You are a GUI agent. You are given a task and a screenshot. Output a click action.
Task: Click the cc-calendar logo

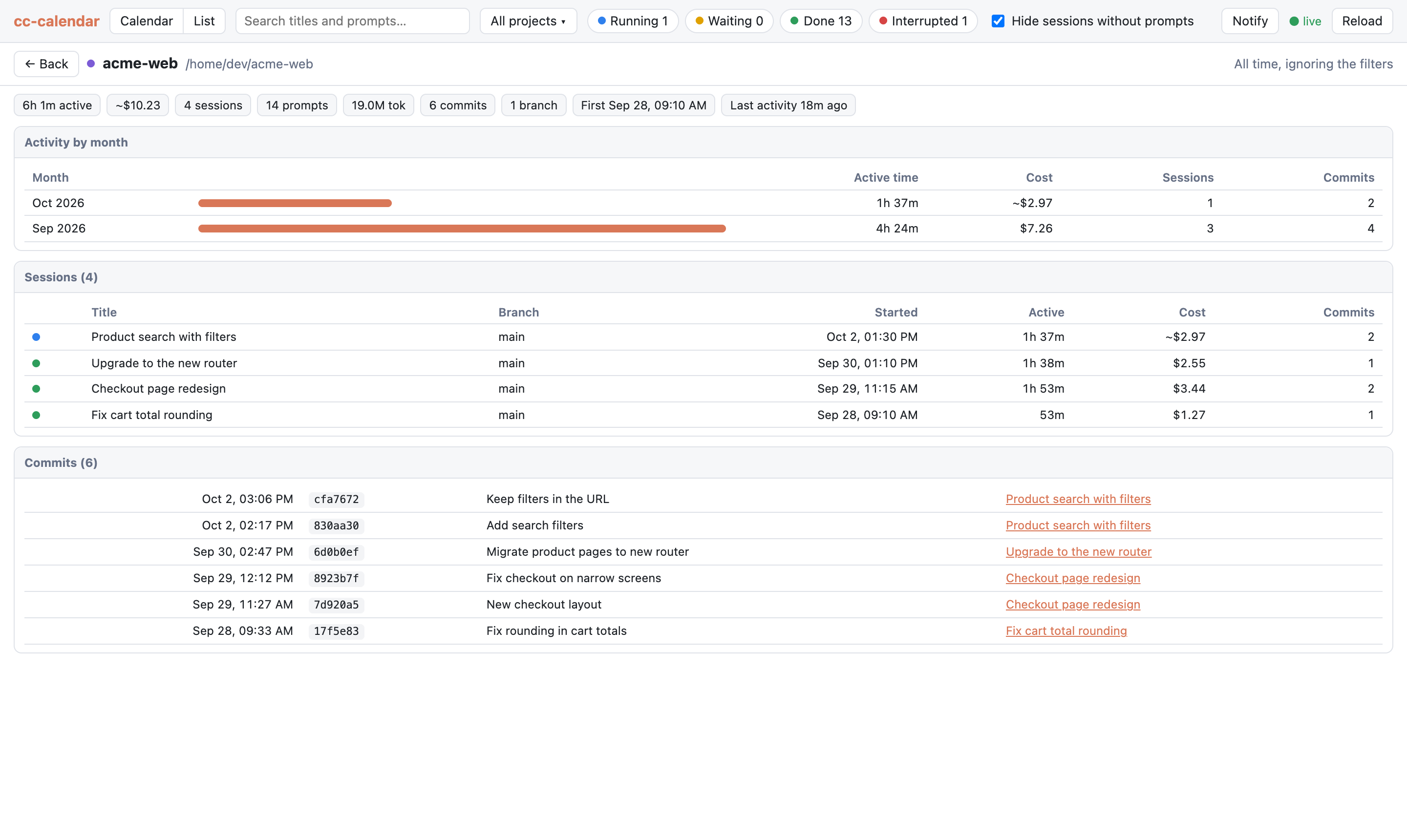tap(57, 21)
